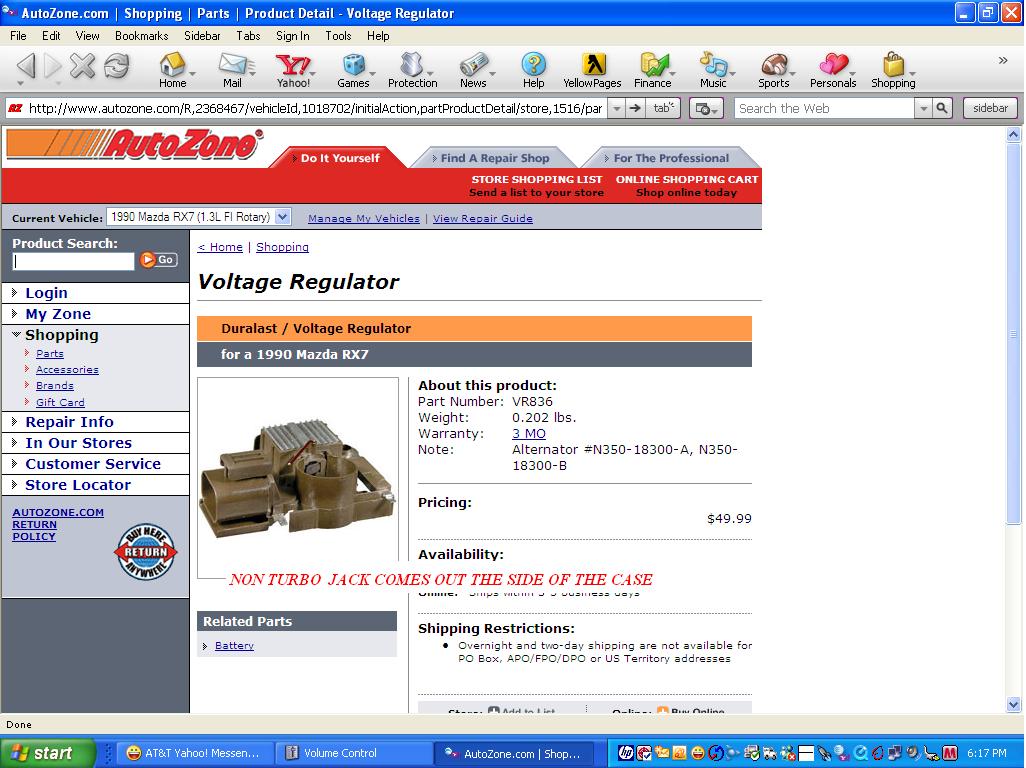Expand the address bar URL history dropdown
This screenshot has height=768, width=1026.
point(616,108)
